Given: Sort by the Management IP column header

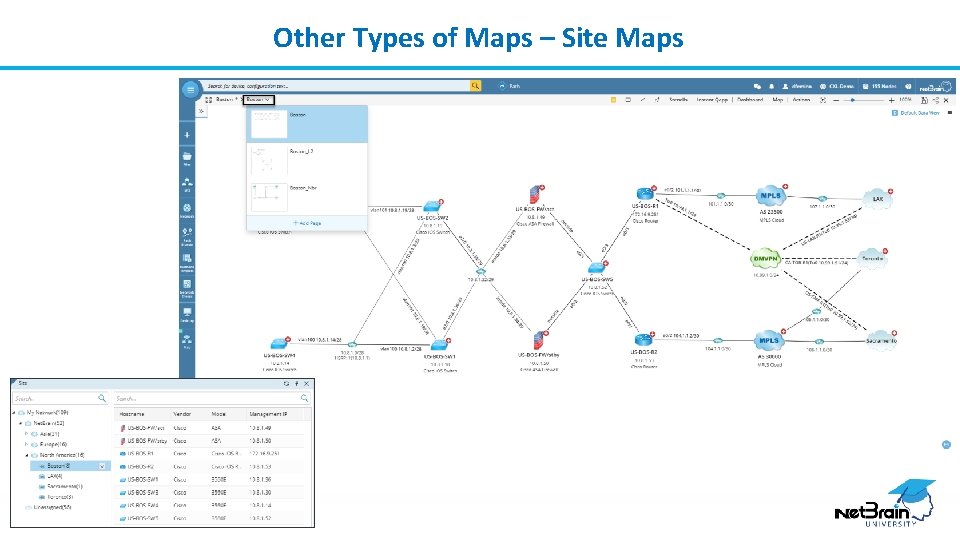Looking at the screenshot, I should 268,414.
